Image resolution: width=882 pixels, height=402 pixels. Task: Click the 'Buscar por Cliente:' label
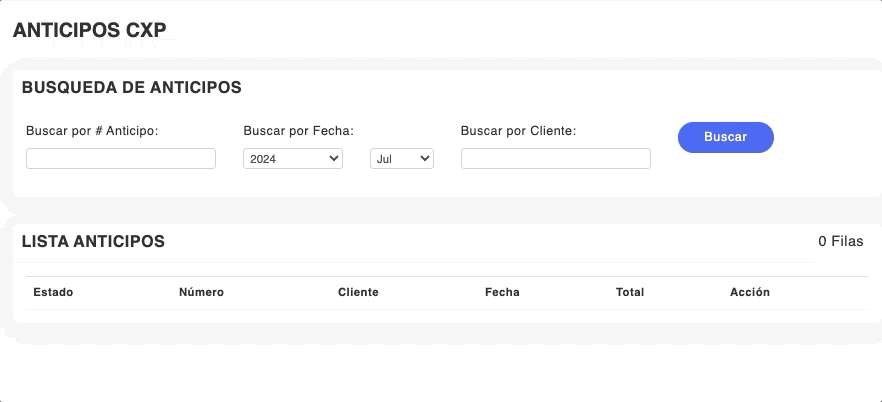(x=518, y=130)
